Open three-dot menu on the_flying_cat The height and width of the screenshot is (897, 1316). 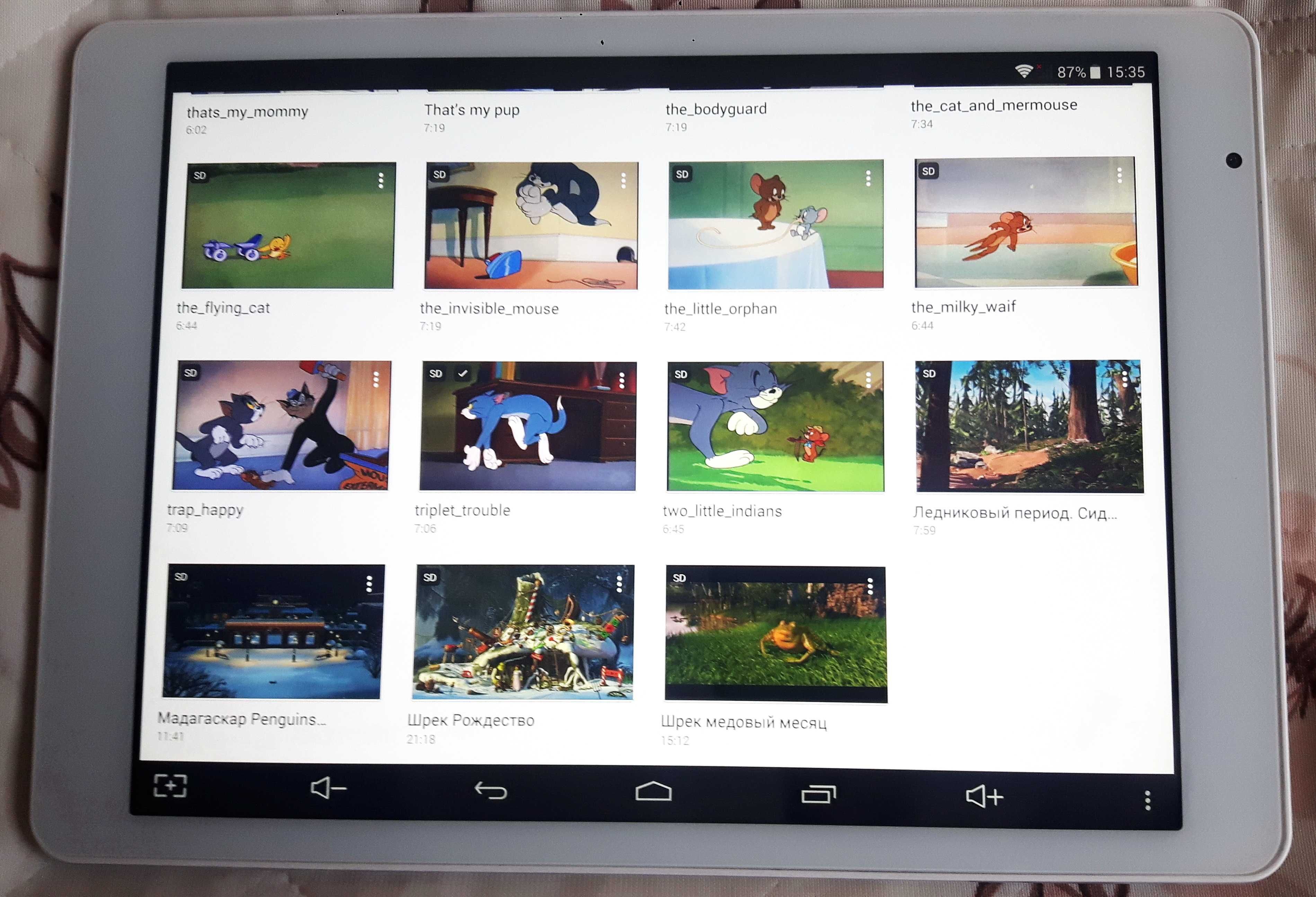point(381,181)
